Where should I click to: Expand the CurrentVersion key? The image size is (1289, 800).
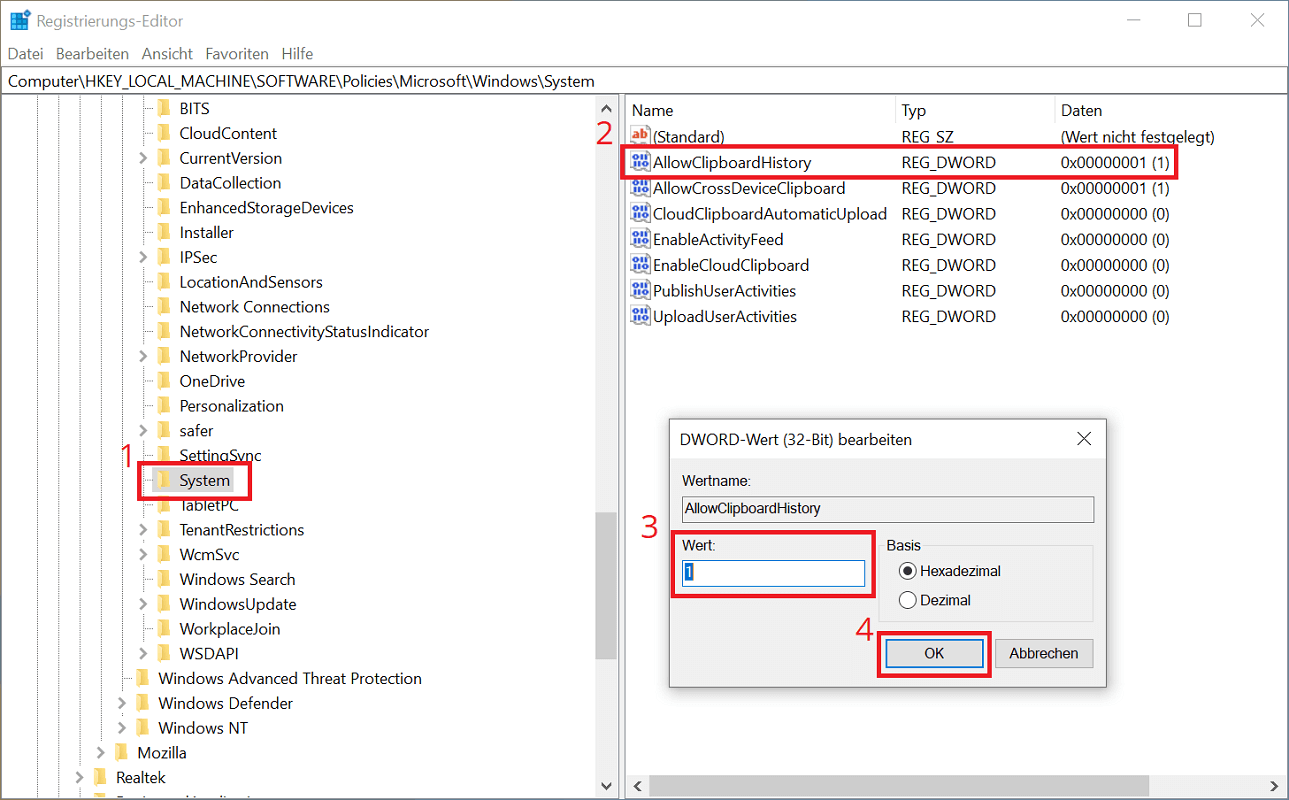[142, 158]
